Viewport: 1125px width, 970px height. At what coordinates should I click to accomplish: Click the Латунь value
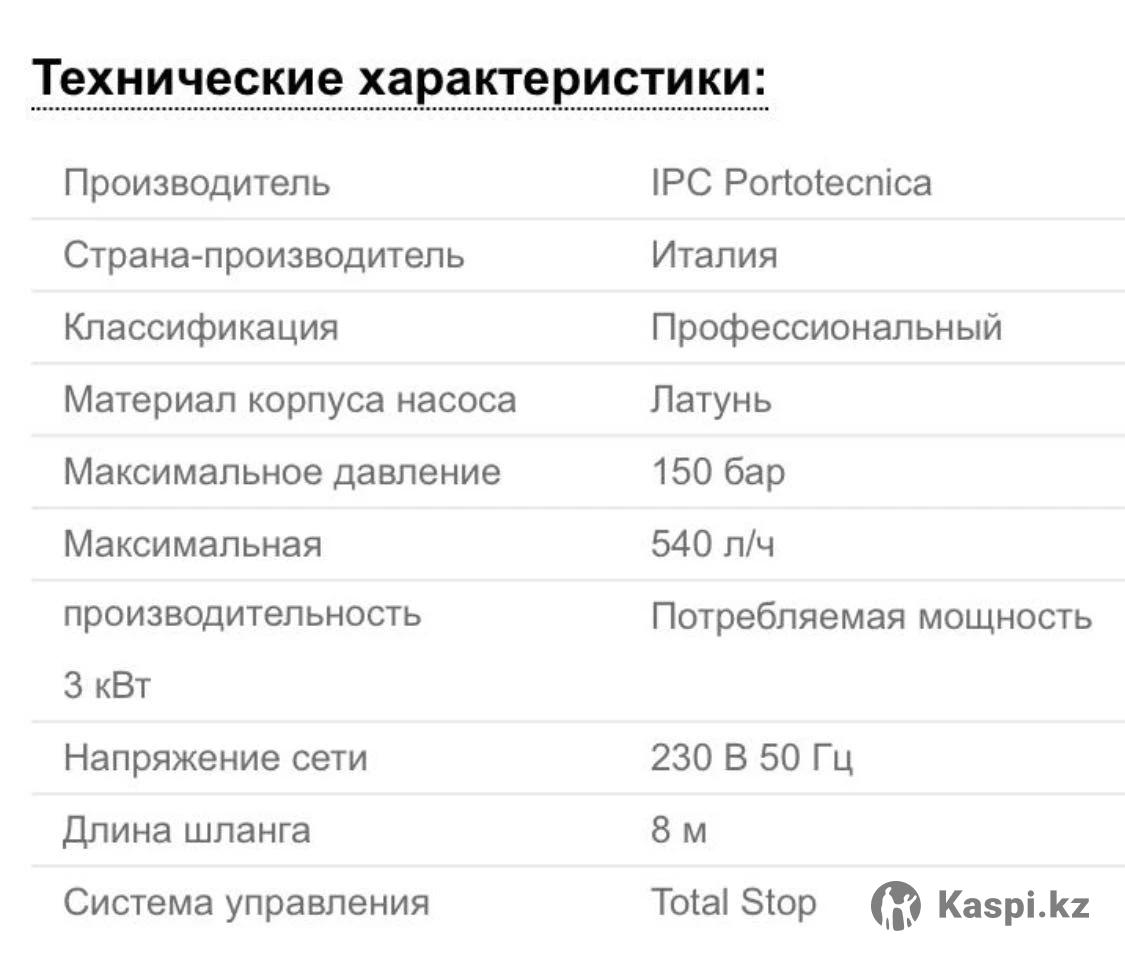pyautogui.click(x=711, y=400)
